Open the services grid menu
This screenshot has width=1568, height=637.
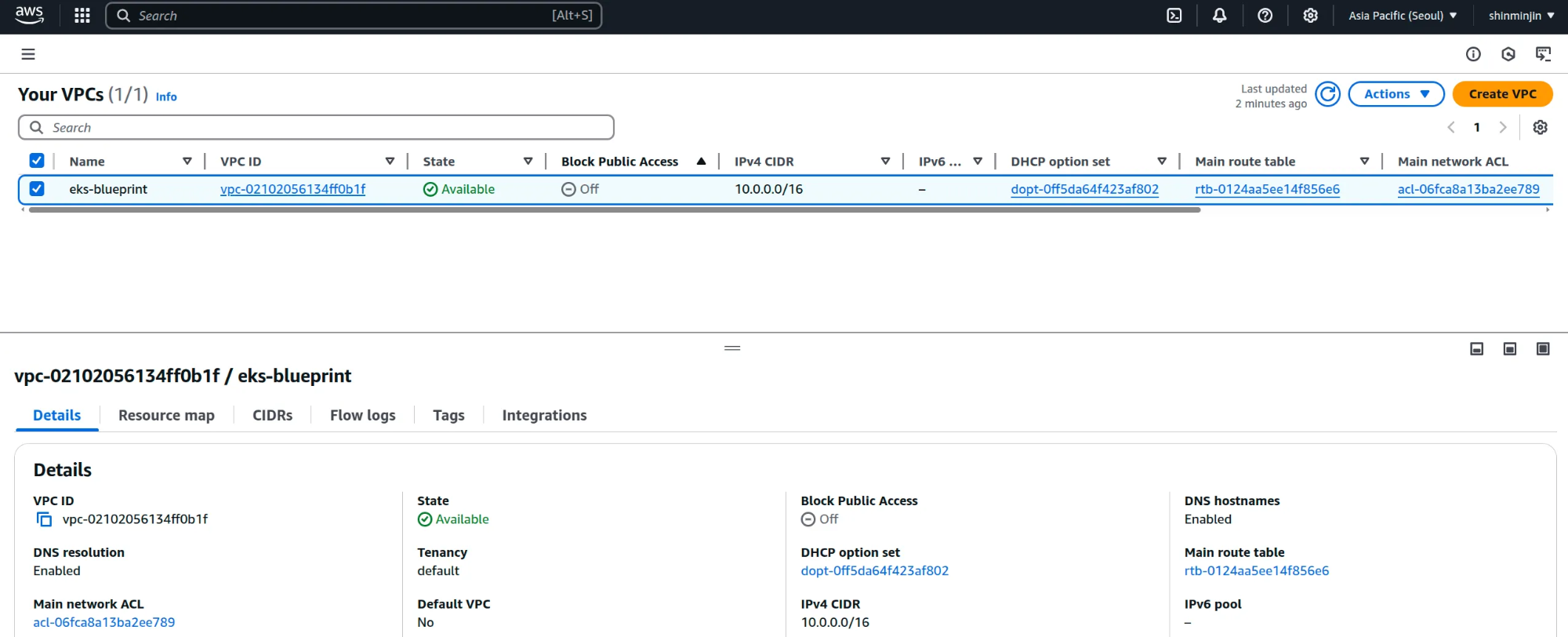(x=82, y=16)
